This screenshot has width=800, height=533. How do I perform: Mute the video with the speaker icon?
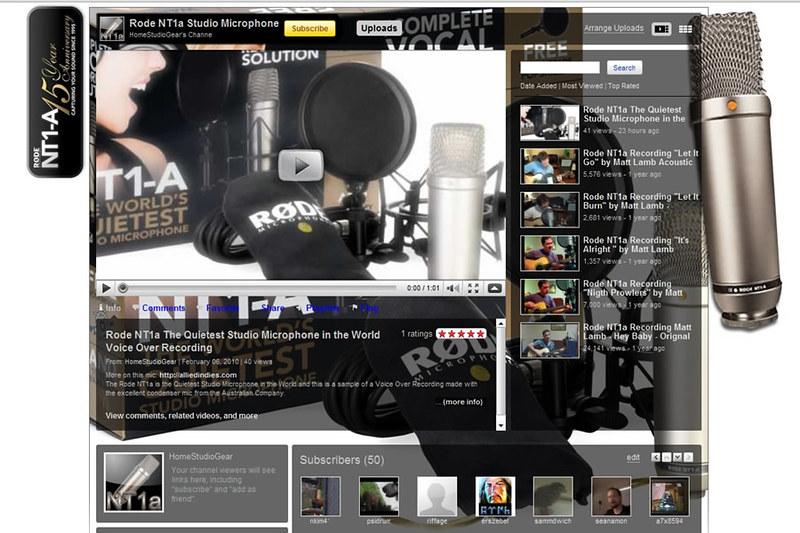pos(452,288)
